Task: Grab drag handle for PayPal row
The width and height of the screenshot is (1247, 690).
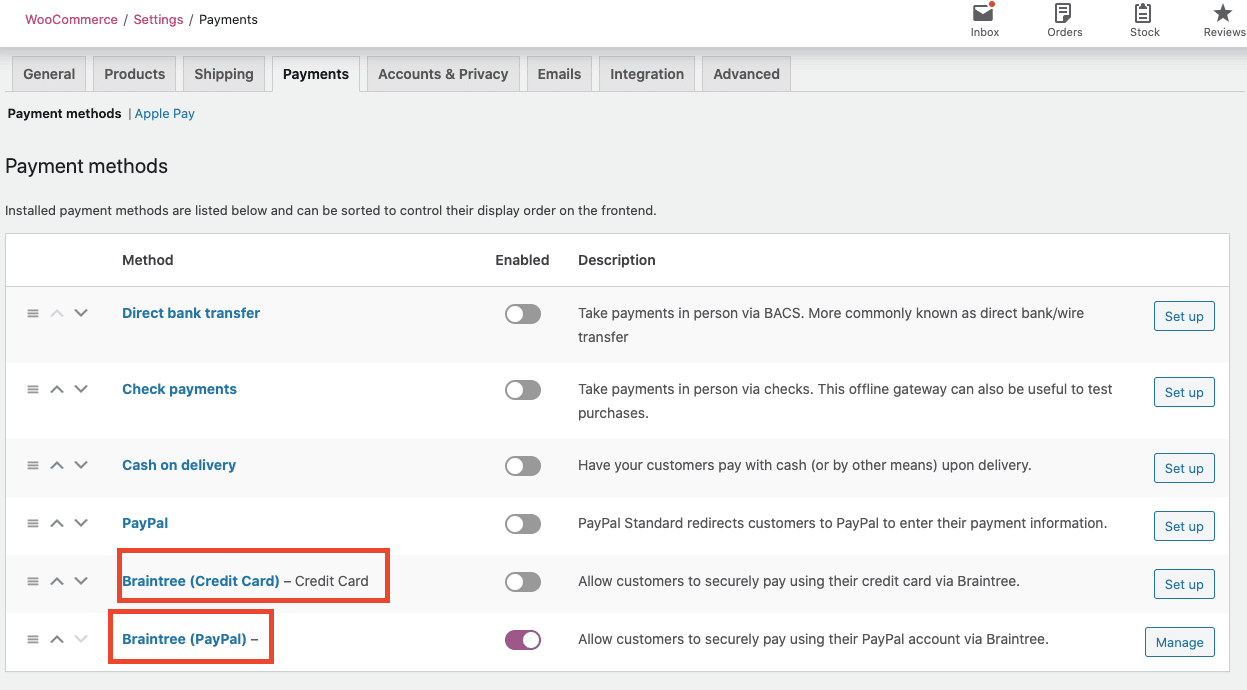Action: pos(33,523)
